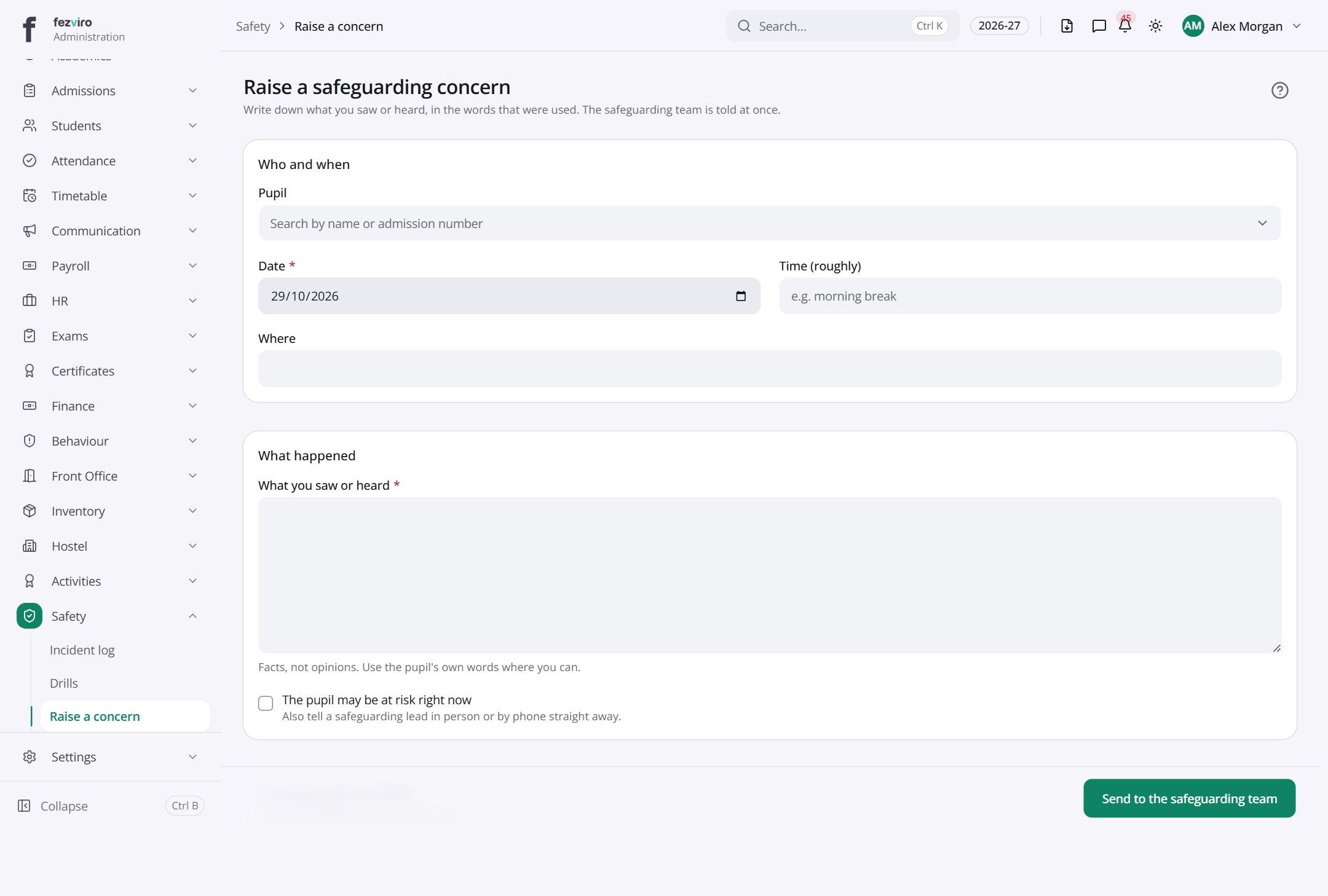Viewport: 1328px width, 896px height.
Task: Open the 2026-27 academic year selector
Action: [x=999, y=26]
